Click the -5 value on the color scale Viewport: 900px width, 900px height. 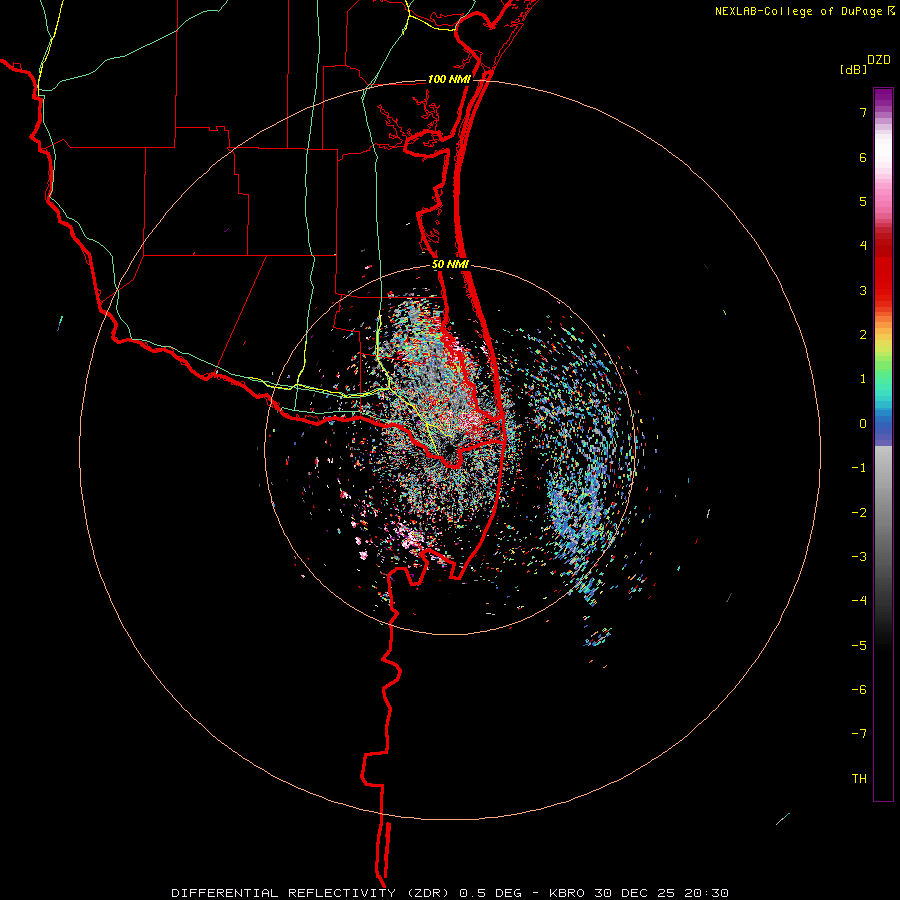(859, 645)
